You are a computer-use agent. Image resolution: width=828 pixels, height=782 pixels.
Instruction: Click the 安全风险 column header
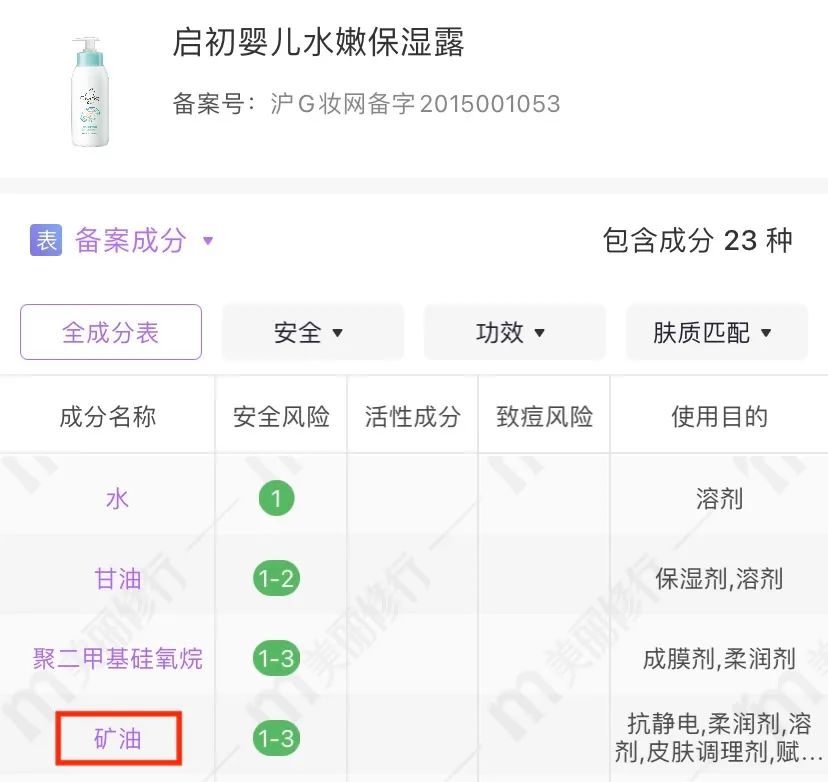[x=281, y=416]
